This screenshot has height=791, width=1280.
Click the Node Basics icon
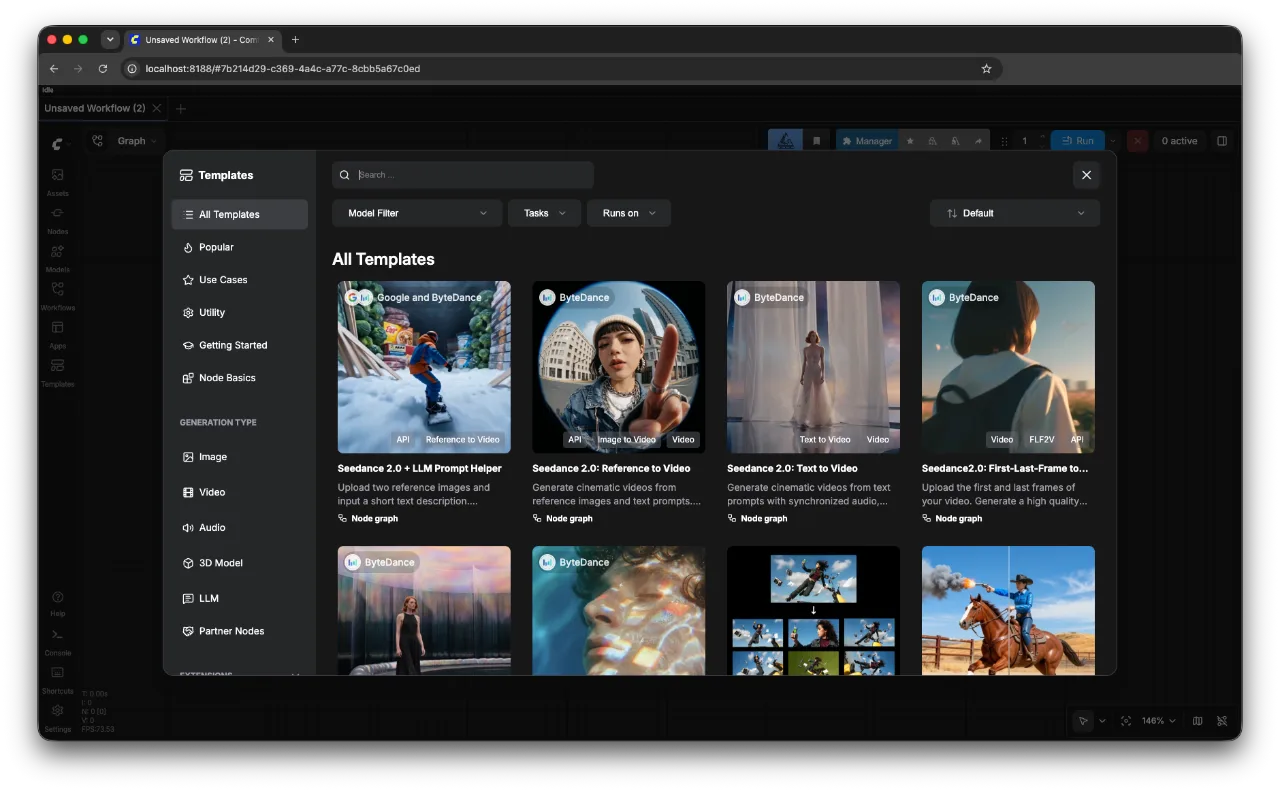(188, 378)
